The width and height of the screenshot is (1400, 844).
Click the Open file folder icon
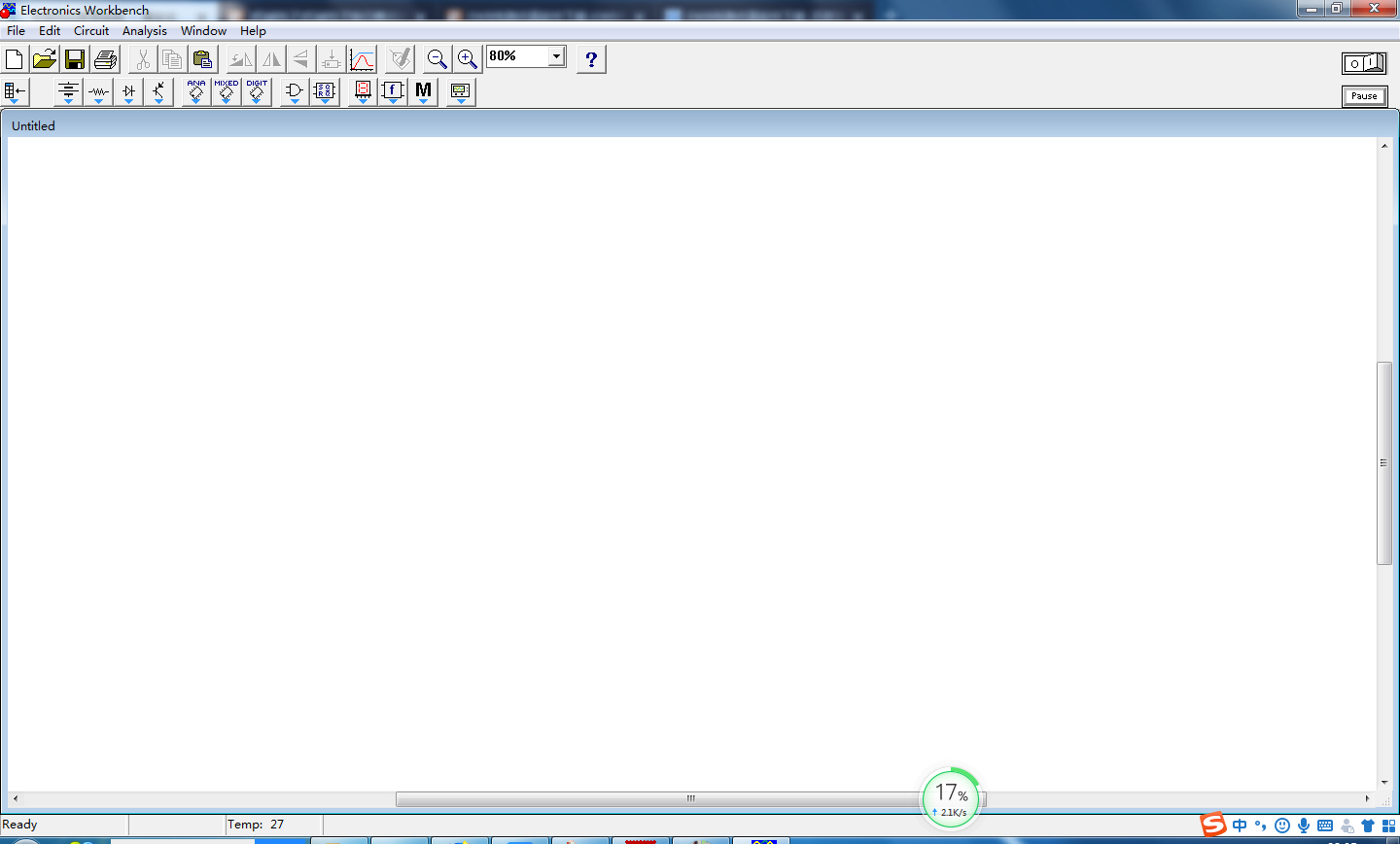tap(45, 59)
